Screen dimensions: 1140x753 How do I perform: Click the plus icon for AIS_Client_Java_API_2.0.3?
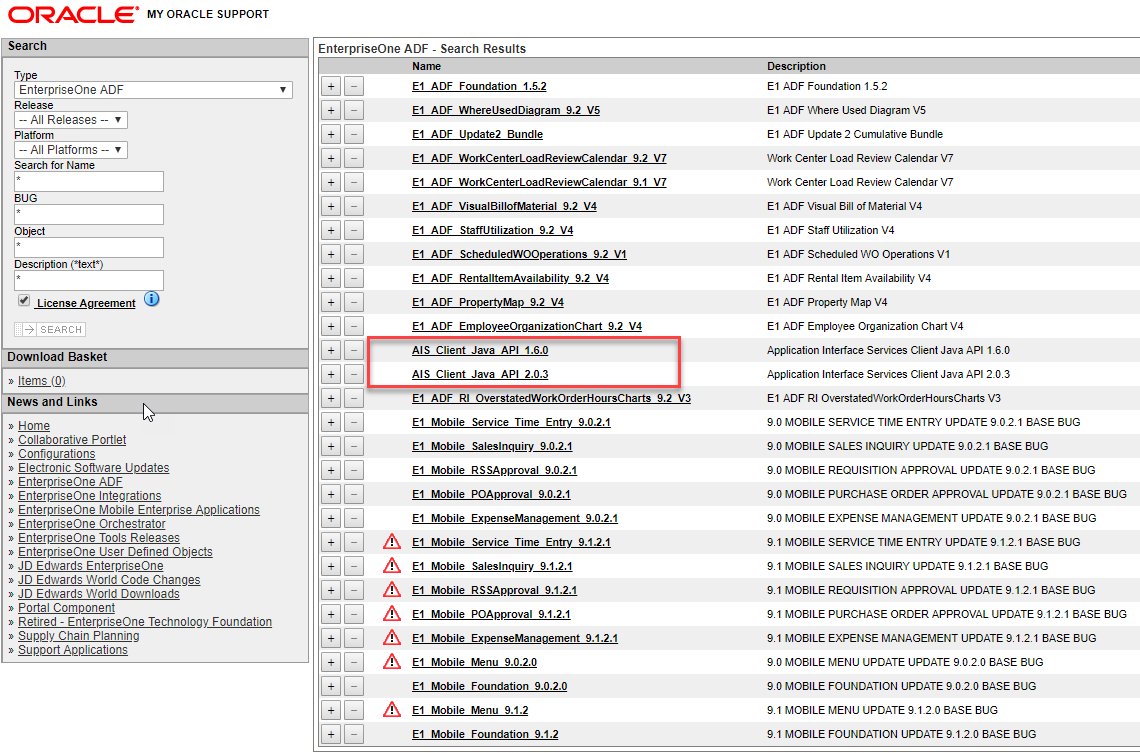[330, 374]
